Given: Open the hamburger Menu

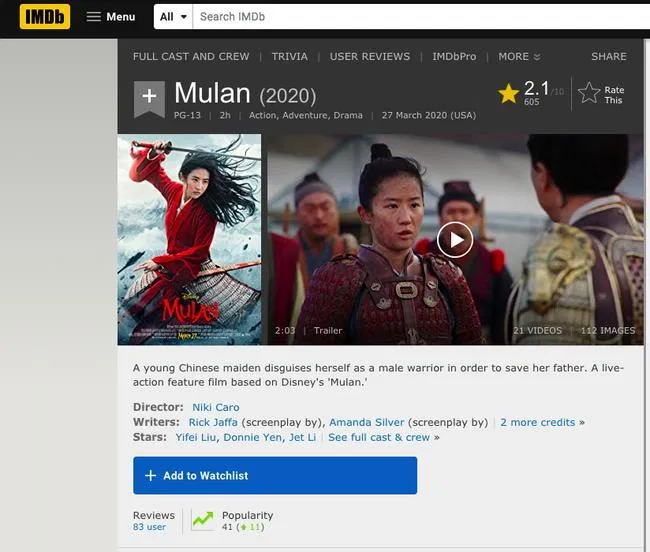Looking at the screenshot, I should 110,17.
